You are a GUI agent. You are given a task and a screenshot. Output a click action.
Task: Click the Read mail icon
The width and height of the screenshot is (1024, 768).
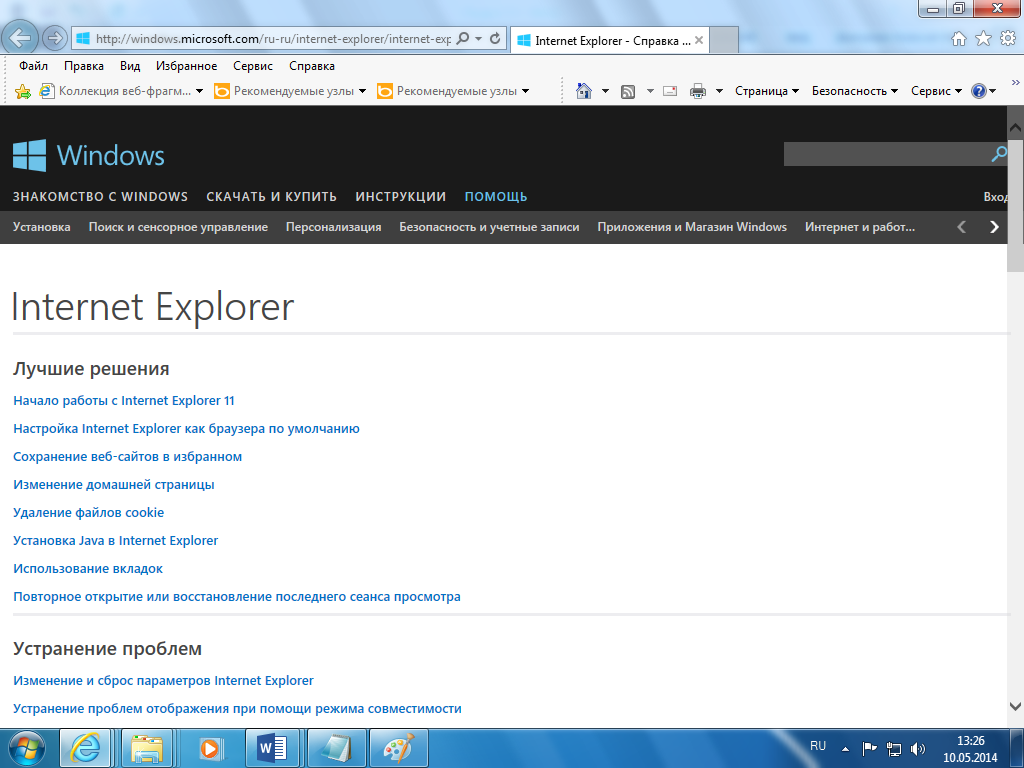pos(670,91)
